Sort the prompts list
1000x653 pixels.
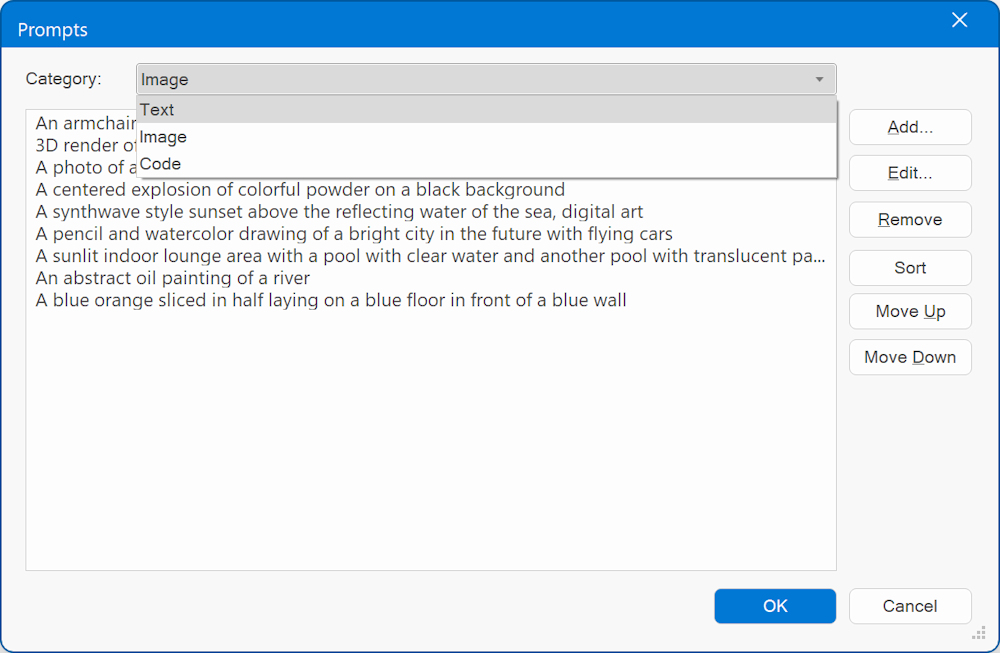910,268
